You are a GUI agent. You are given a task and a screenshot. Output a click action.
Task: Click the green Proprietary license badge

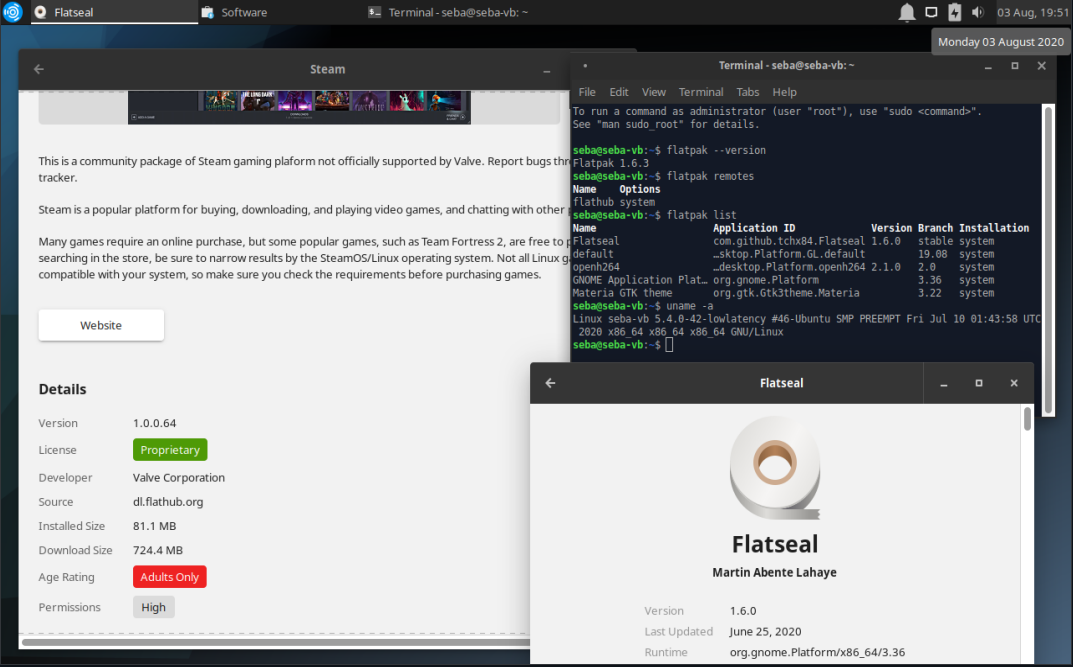coord(169,450)
